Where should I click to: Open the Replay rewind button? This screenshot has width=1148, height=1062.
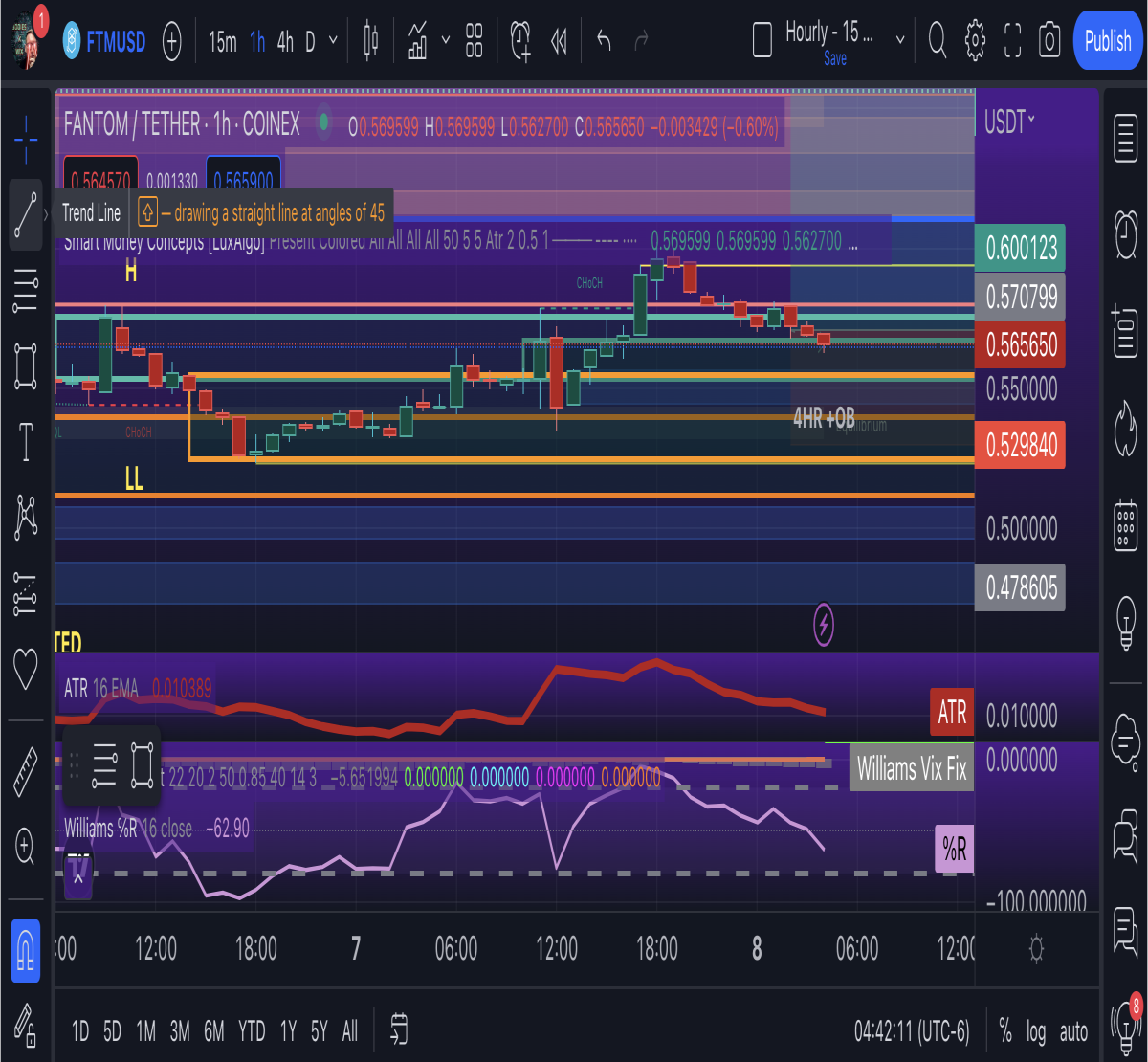[560, 40]
